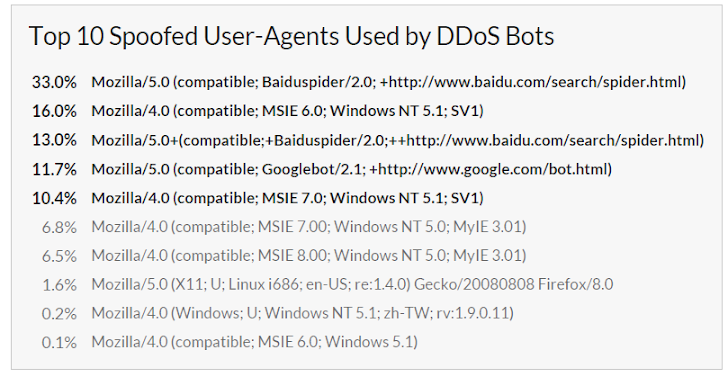Screen dimensions: 728x377
Task: Select the MSIE 8.00 MyIE 3.01 entry
Action: point(309,255)
